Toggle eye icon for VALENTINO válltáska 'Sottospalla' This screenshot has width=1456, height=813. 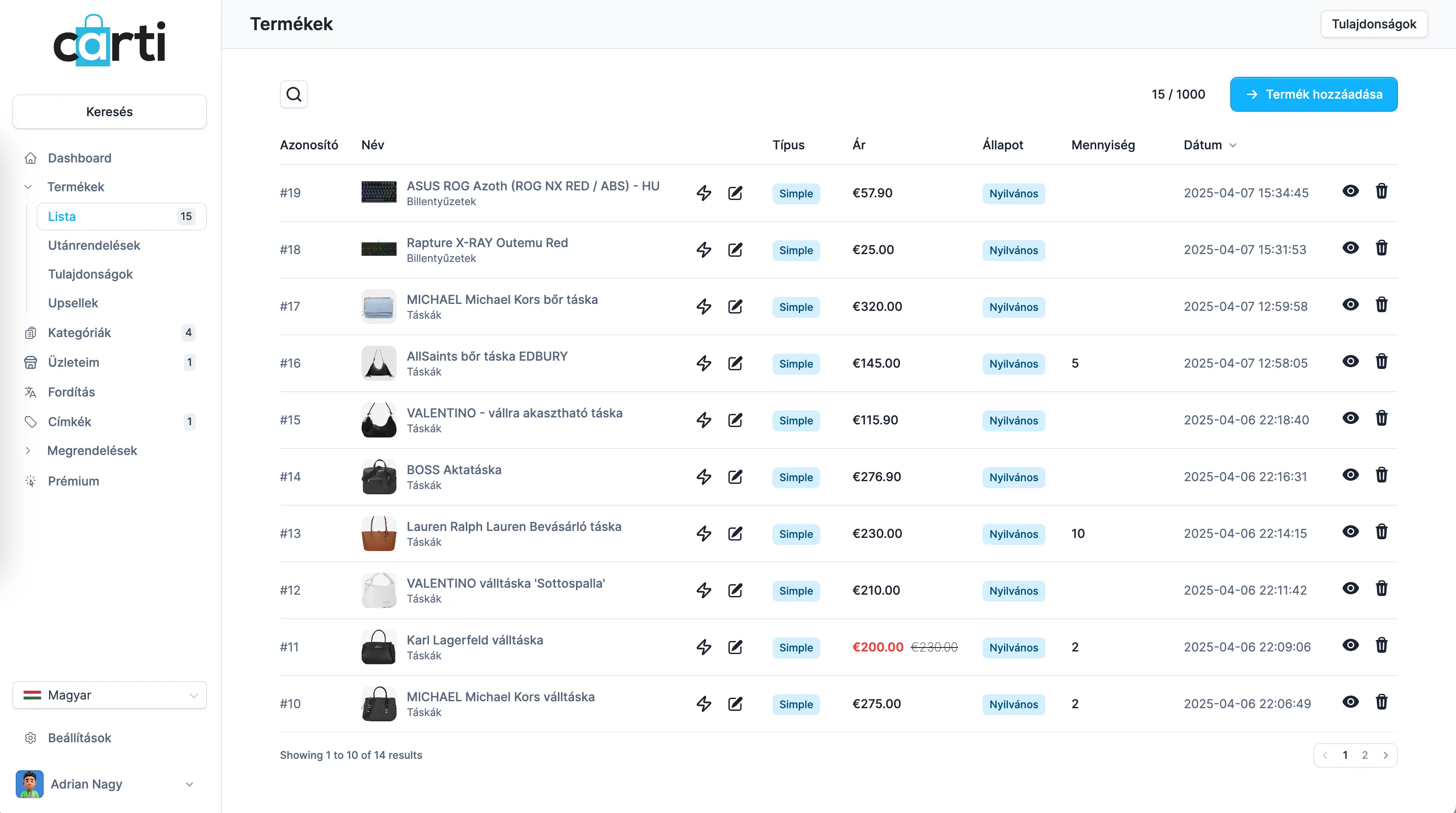click(x=1350, y=588)
